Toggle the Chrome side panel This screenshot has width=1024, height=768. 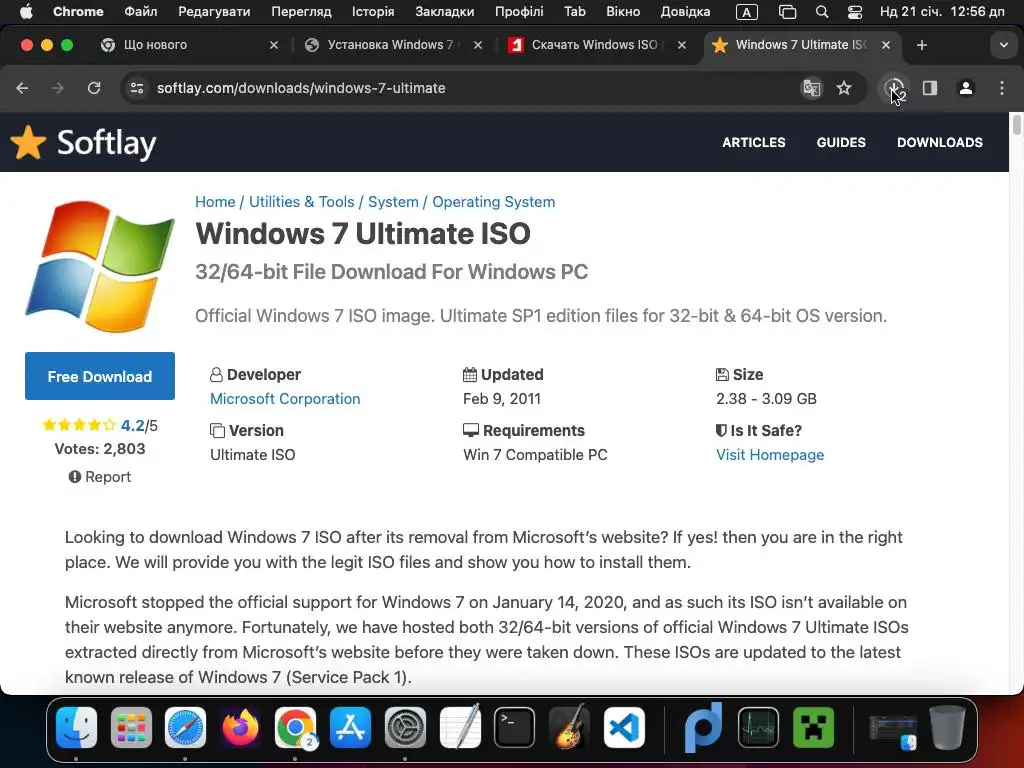[930, 88]
